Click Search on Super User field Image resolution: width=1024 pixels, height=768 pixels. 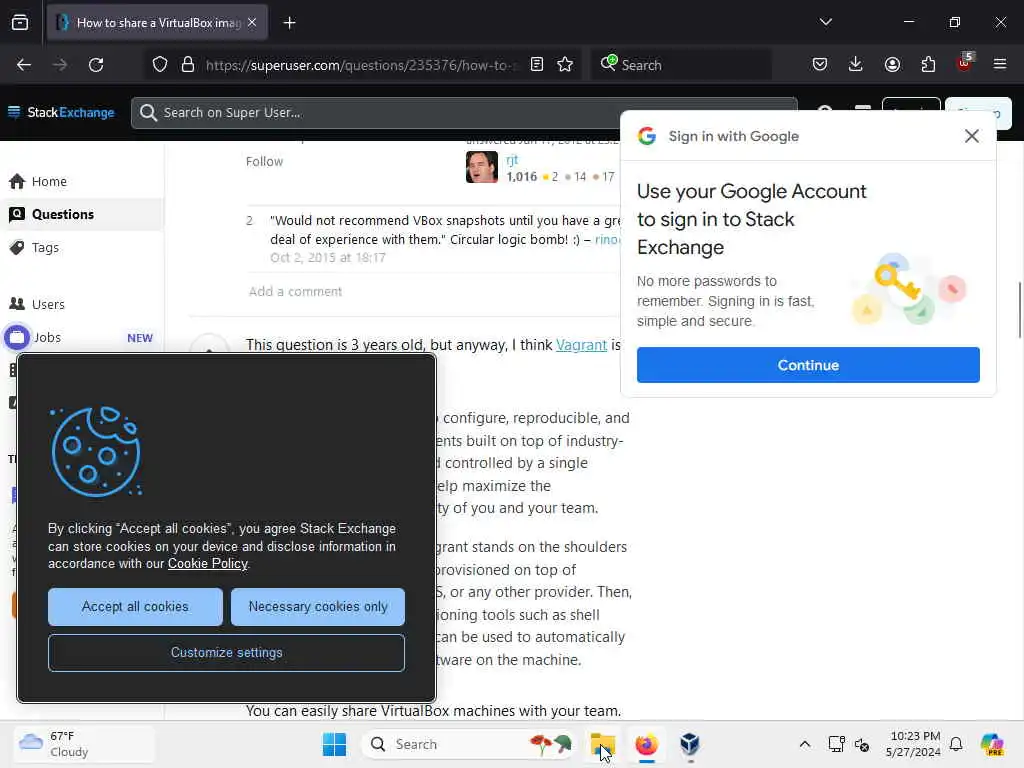pyautogui.click(x=464, y=112)
